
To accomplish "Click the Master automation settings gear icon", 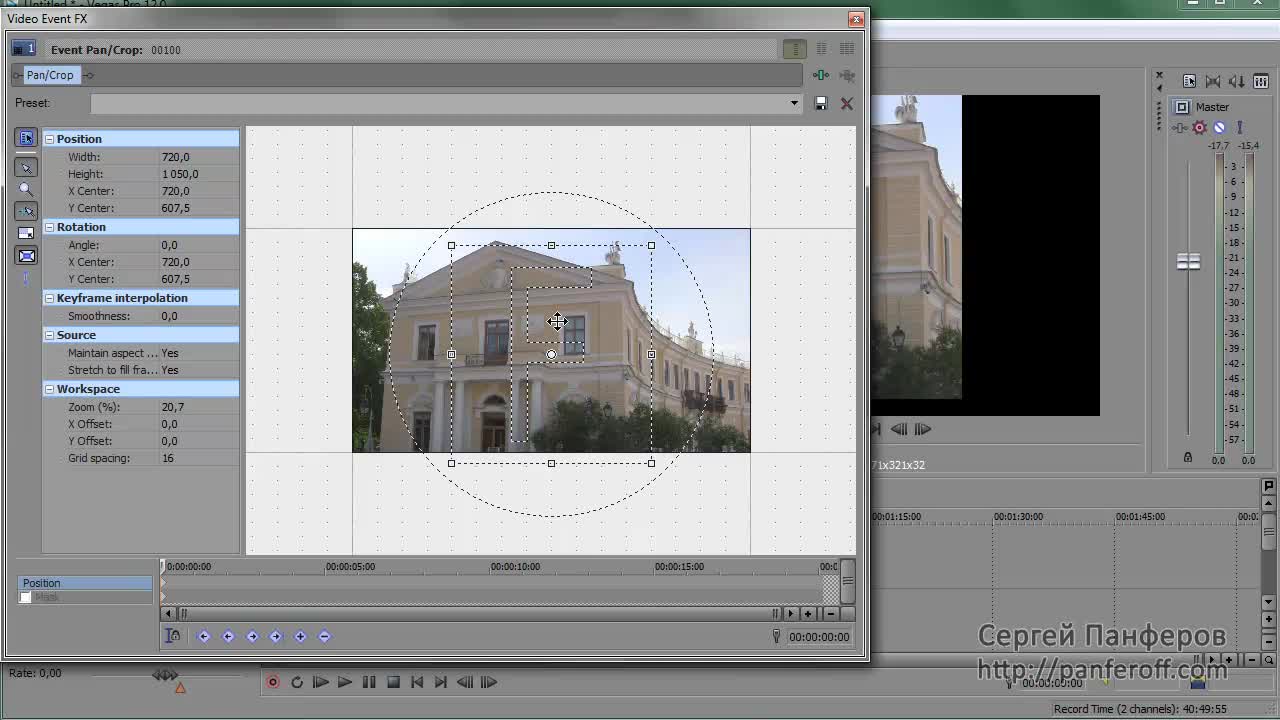I will [1200, 128].
